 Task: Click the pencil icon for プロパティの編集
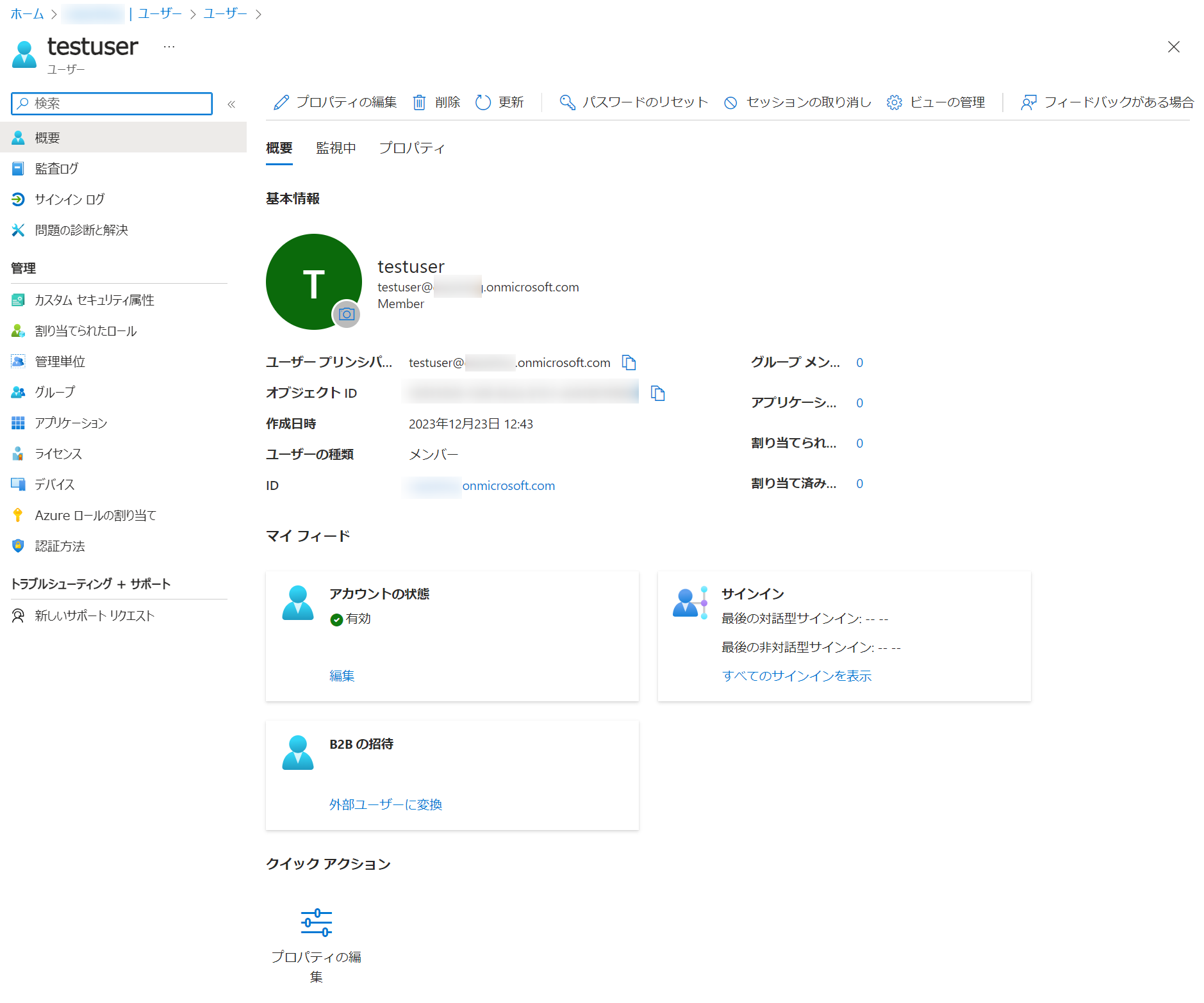pos(281,102)
